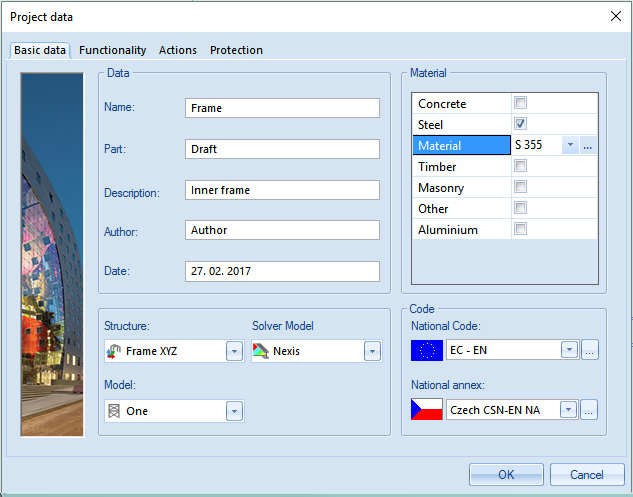Open the S 355 material dropdown
The width and height of the screenshot is (633, 497).
[569, 146]
